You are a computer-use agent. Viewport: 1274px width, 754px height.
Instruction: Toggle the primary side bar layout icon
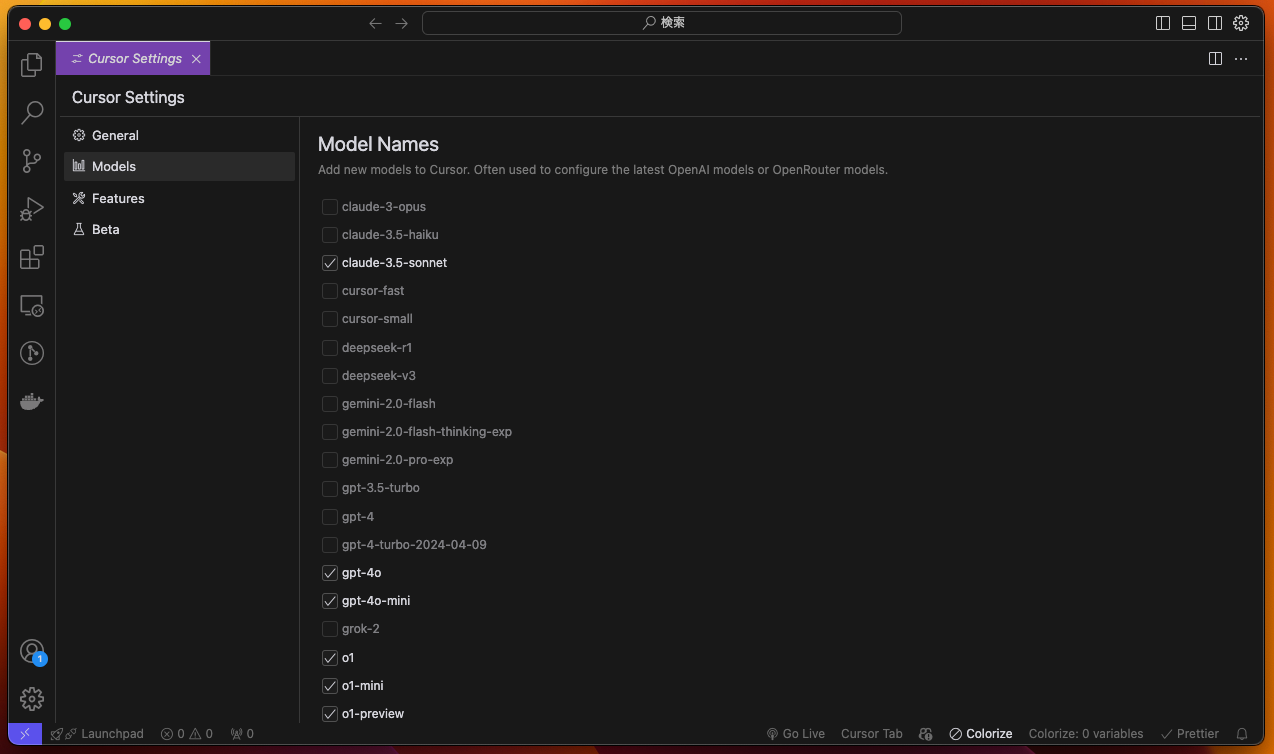coord(1163,23)
